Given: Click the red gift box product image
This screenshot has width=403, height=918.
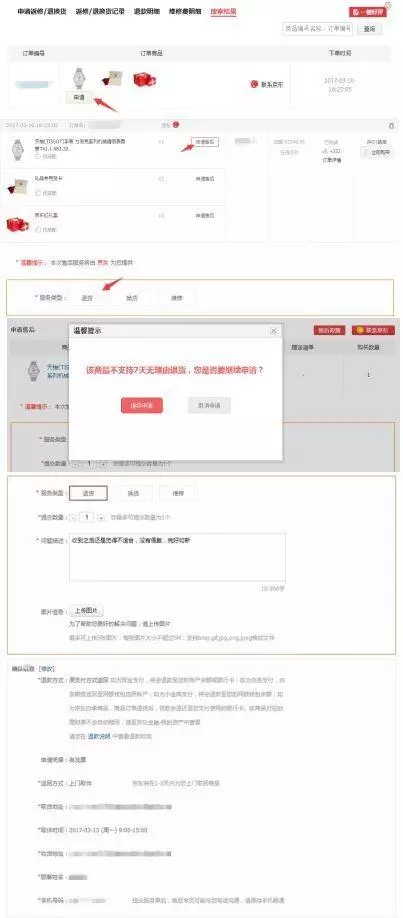Looking at the screenshot, I should pos(144,80).
